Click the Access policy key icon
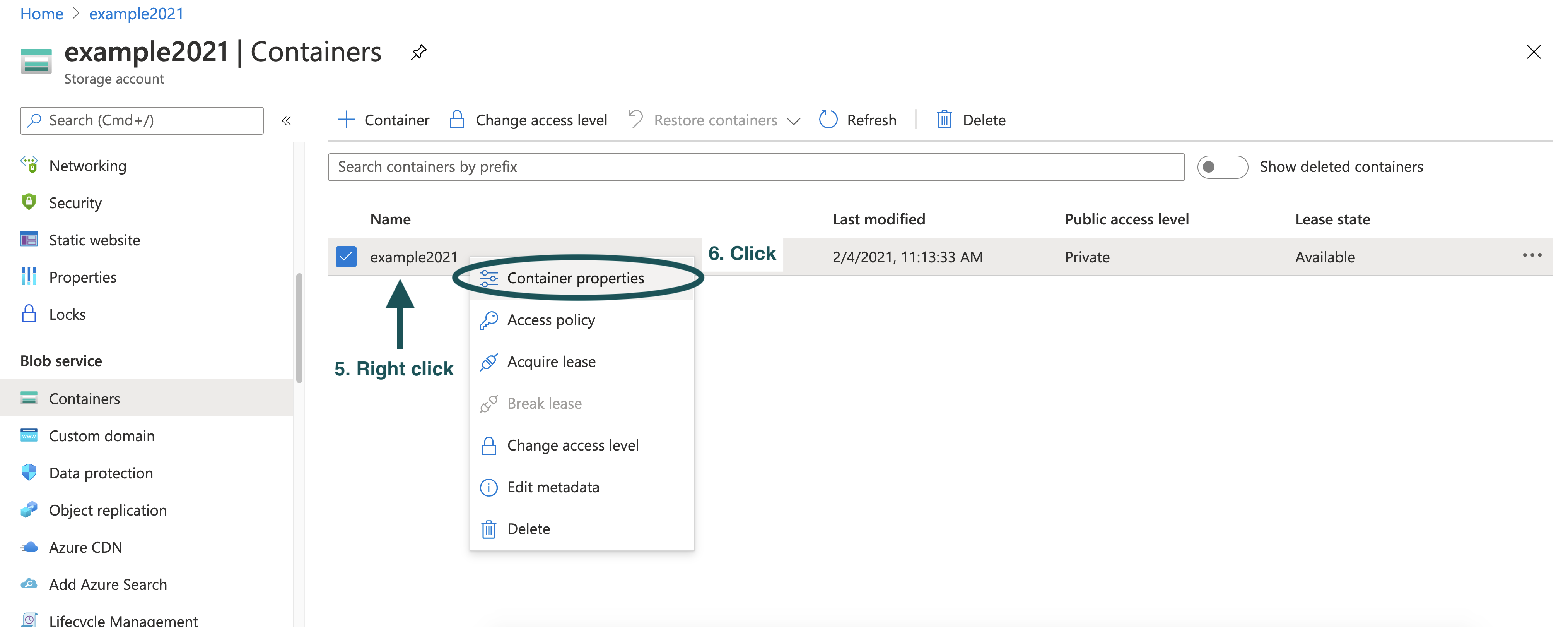 [x=488, y=320]
